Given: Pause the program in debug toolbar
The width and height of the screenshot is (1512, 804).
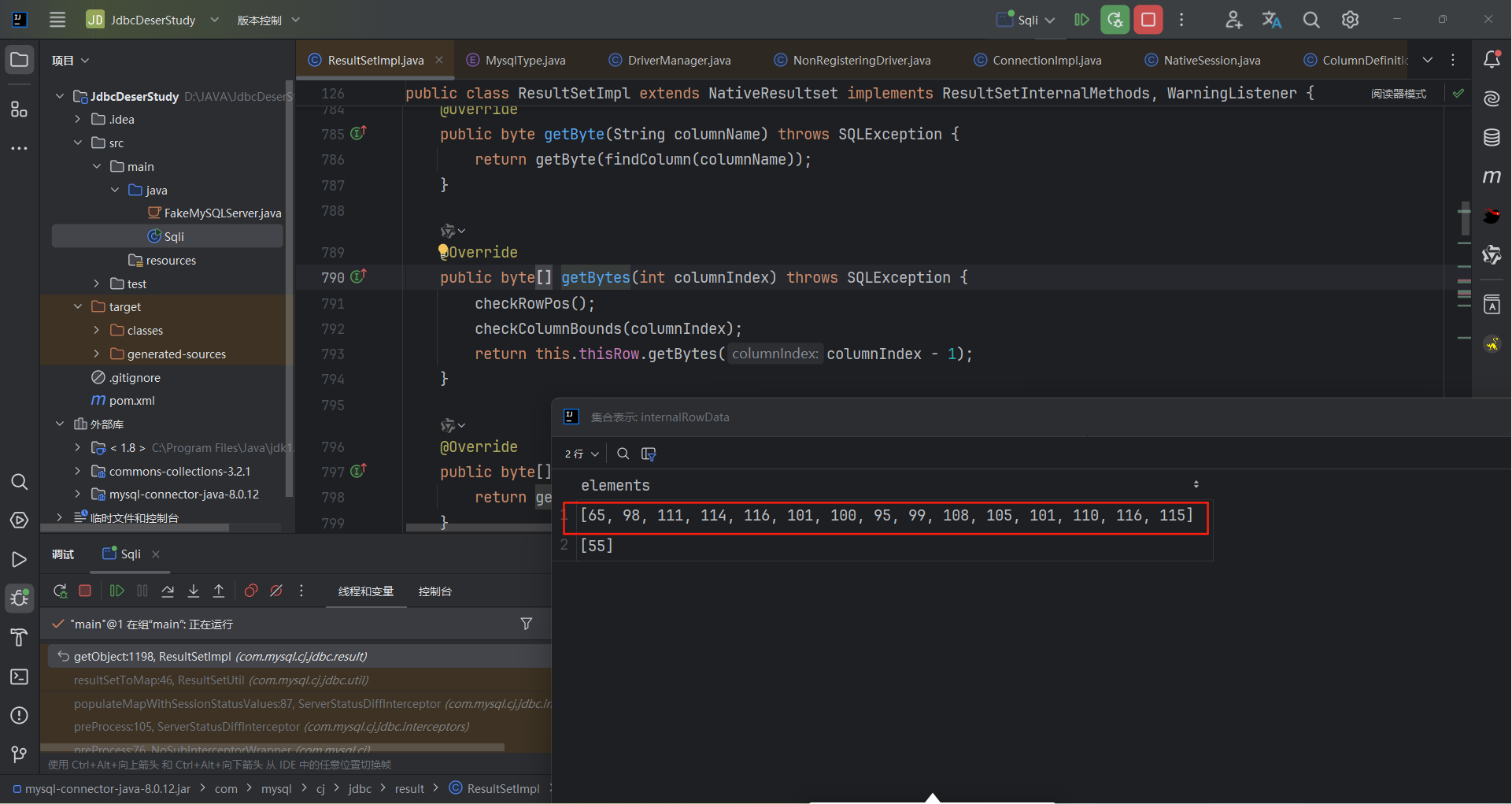Looking at the screenshot, I should pyautogui.click(x=142, y=591).
